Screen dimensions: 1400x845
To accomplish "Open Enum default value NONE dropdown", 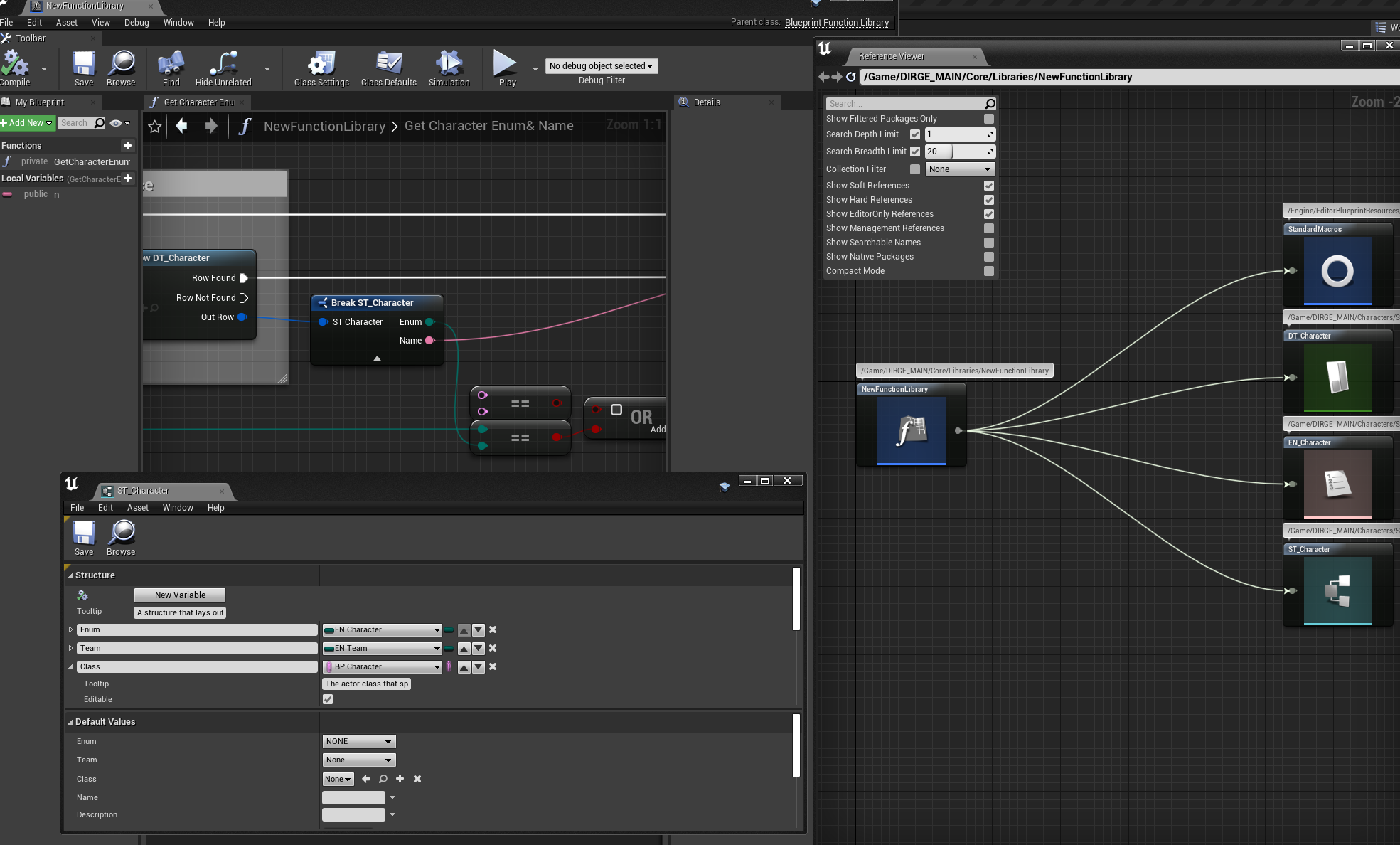I will click(359, 741).
